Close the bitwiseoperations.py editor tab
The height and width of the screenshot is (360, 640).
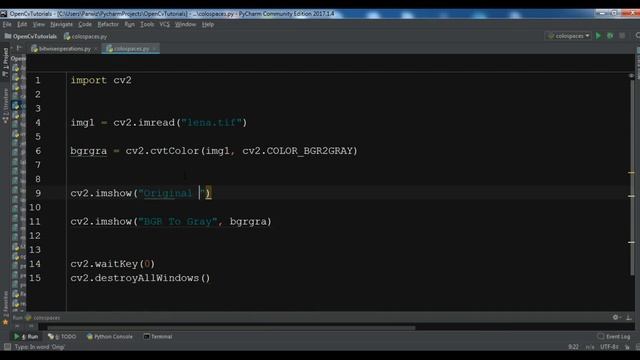(96, 49)
